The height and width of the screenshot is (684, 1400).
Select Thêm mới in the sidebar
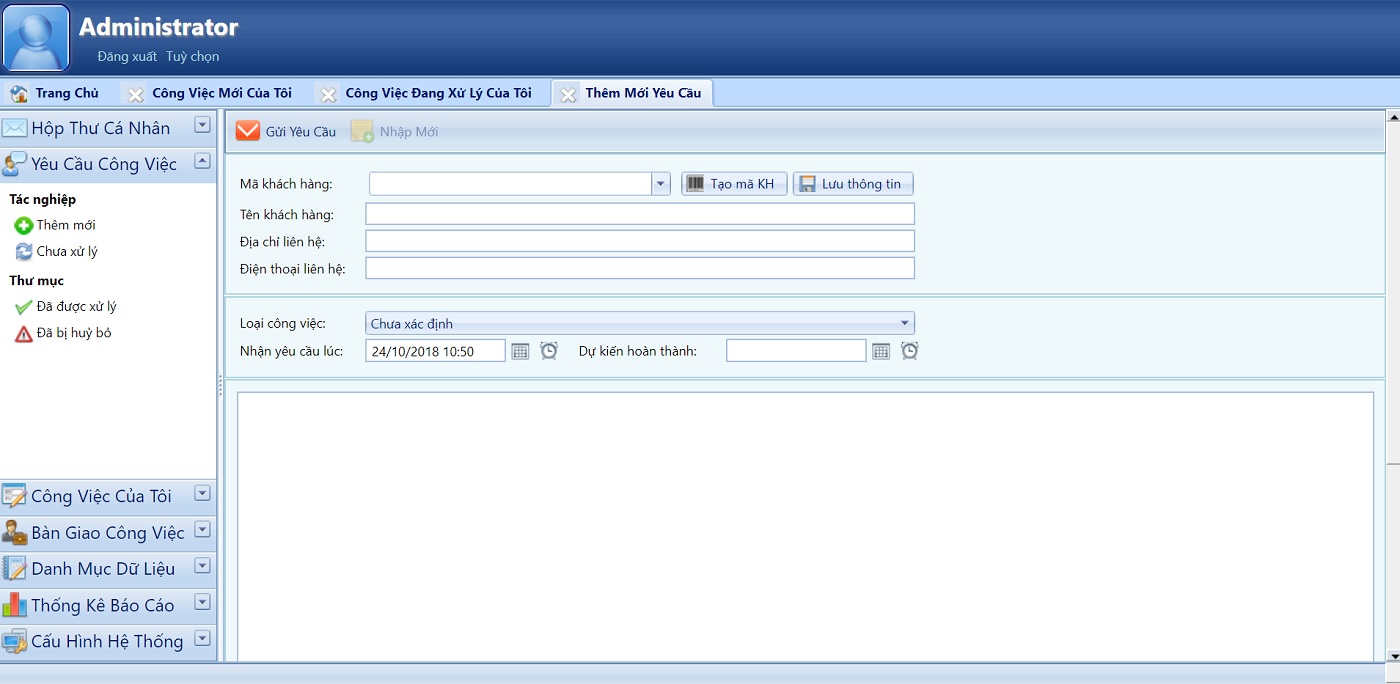coord(65,225)
